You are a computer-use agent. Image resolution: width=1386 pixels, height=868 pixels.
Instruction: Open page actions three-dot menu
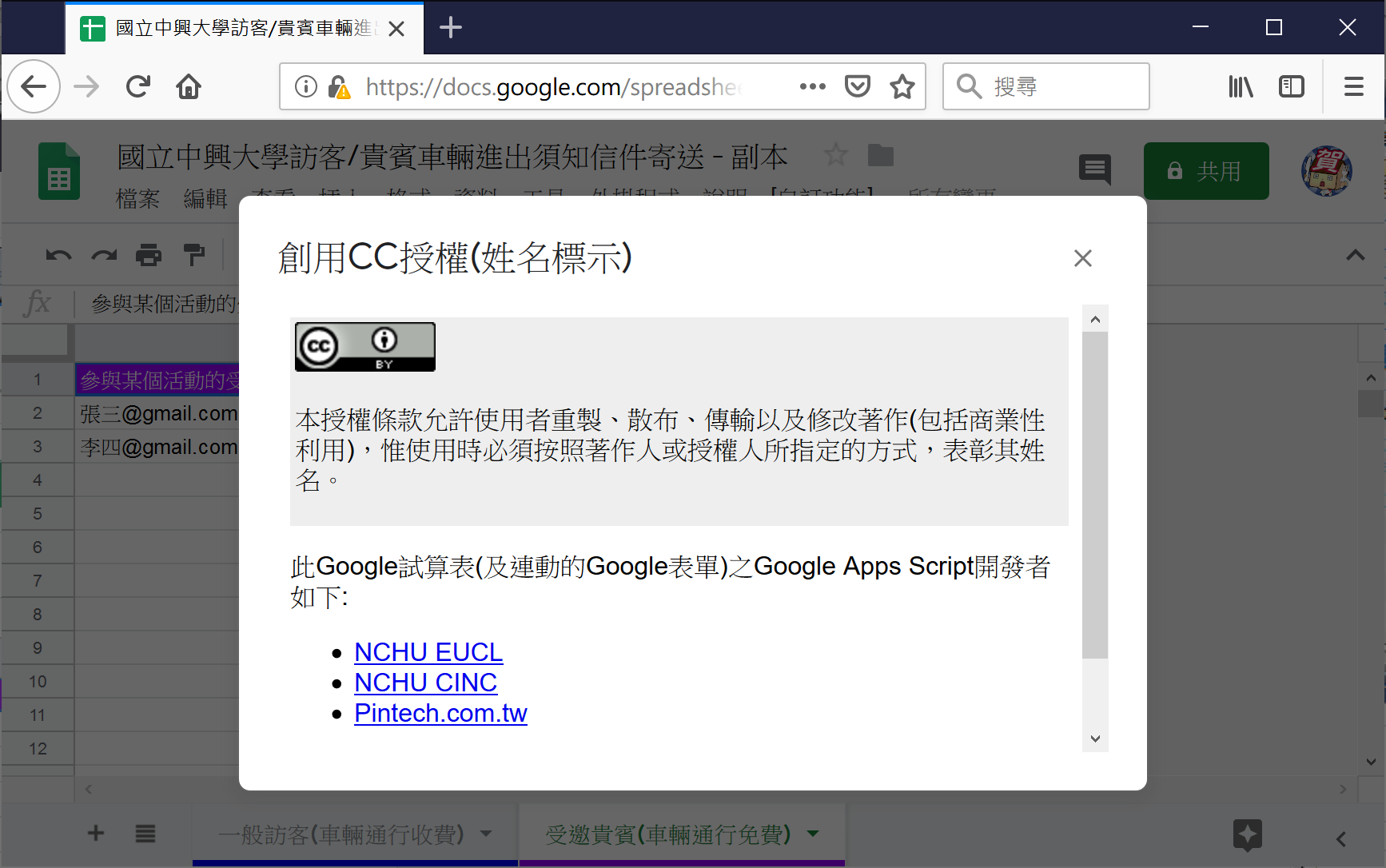[812, 86]
